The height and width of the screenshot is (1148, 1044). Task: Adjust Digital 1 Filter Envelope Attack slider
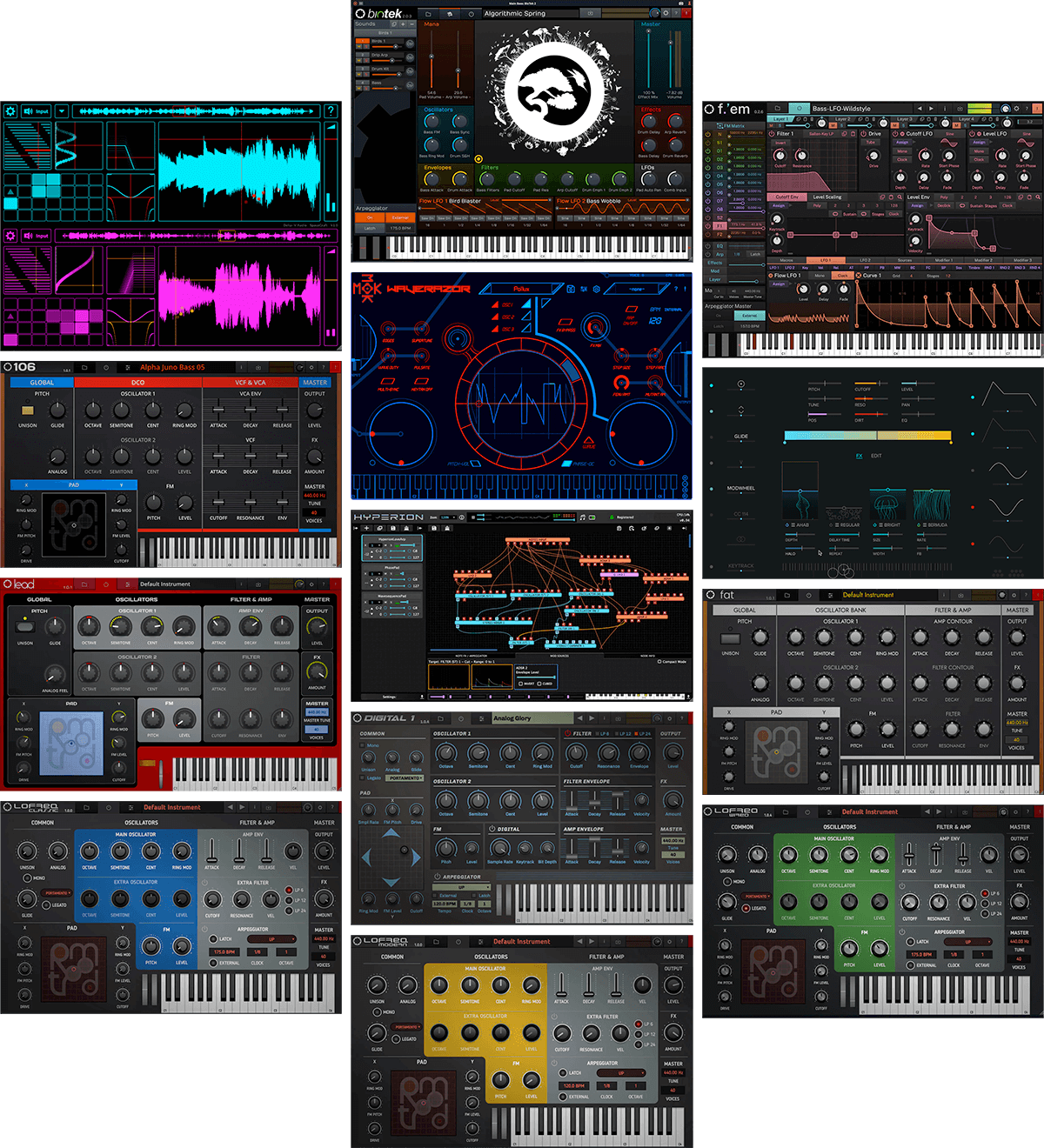tap(572, 800)
